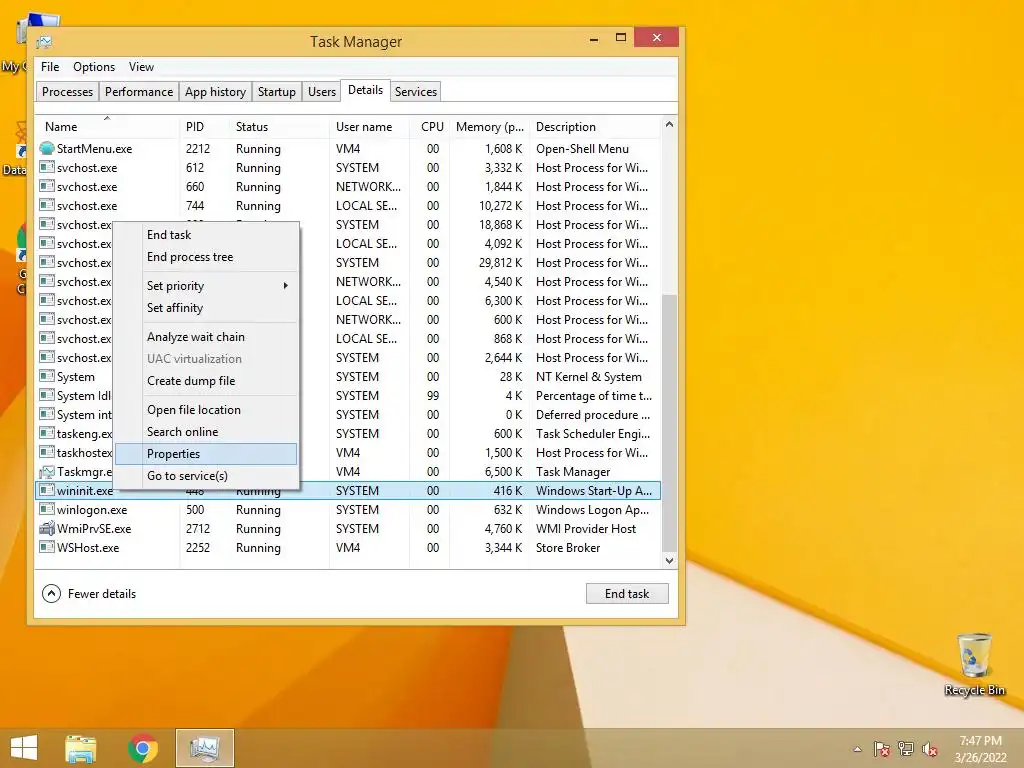The width and height of the screenshot is (1024, 768).
Task: Click the winlogon.exe process icon
Action: [x=46, y=509]
